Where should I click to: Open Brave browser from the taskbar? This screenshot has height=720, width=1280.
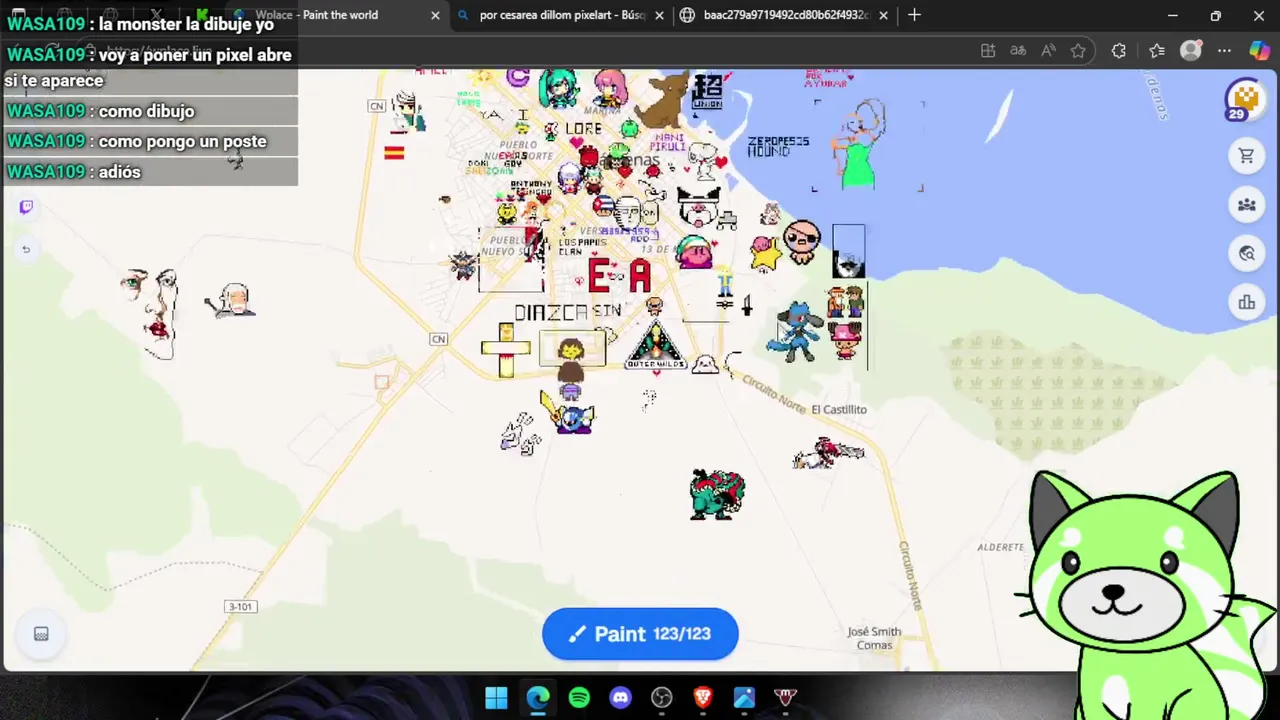(703, 698)
